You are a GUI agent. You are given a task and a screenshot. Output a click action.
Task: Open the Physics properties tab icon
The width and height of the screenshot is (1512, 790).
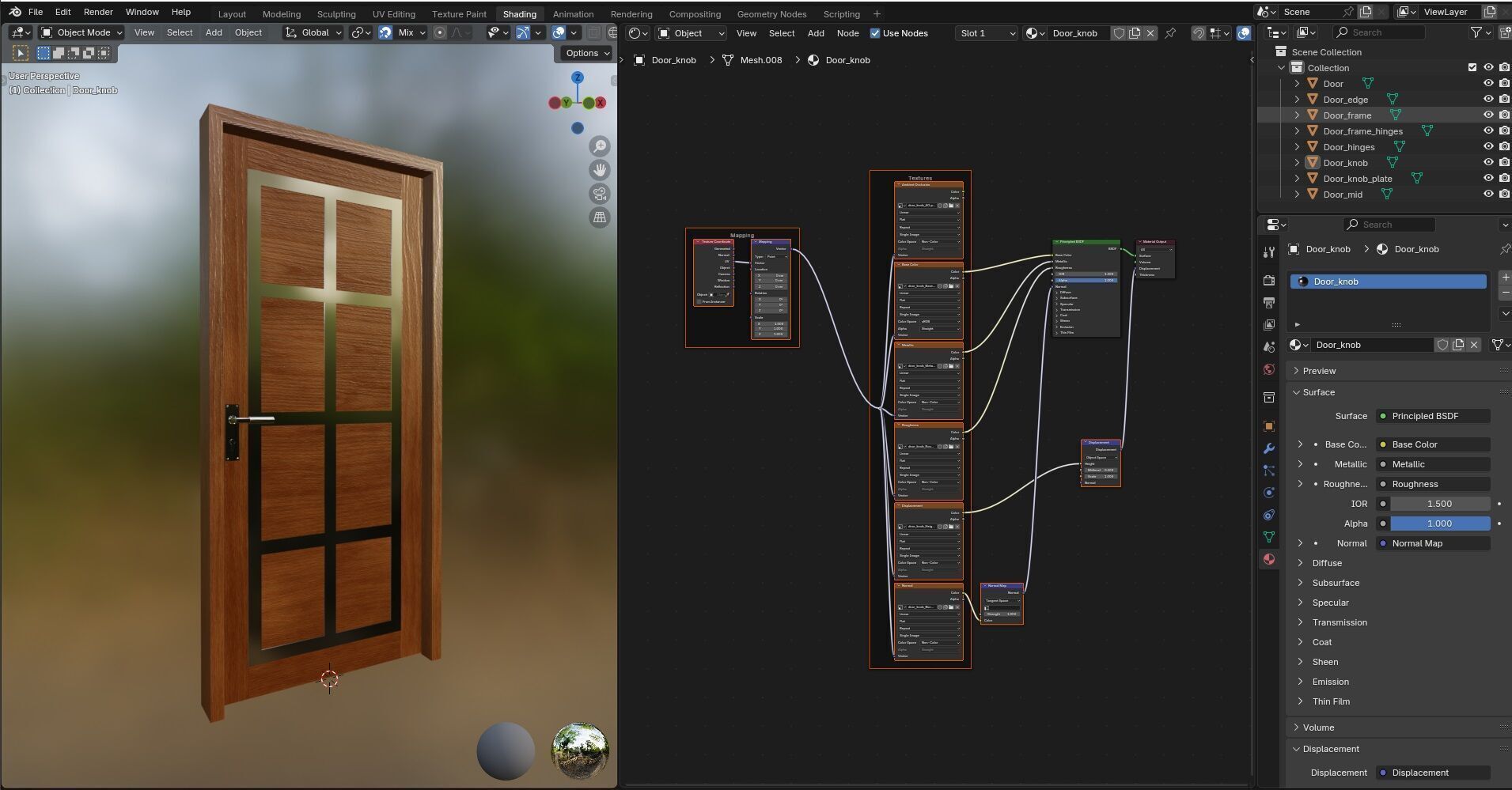[1269, 493]
